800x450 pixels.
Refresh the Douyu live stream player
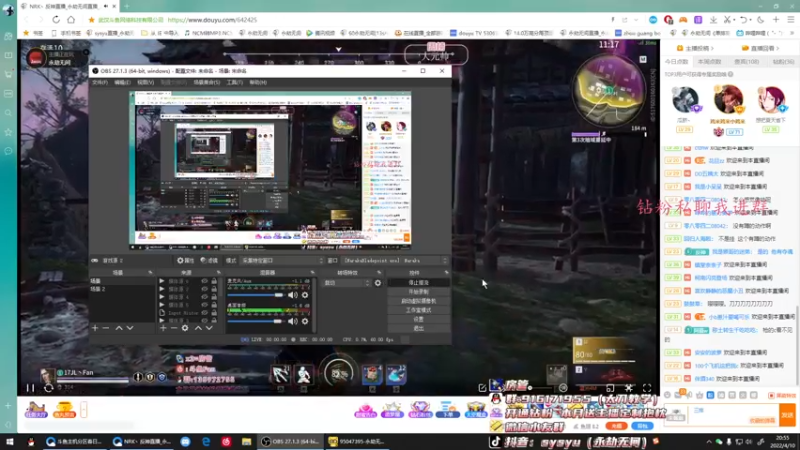(x=48, y=388)
